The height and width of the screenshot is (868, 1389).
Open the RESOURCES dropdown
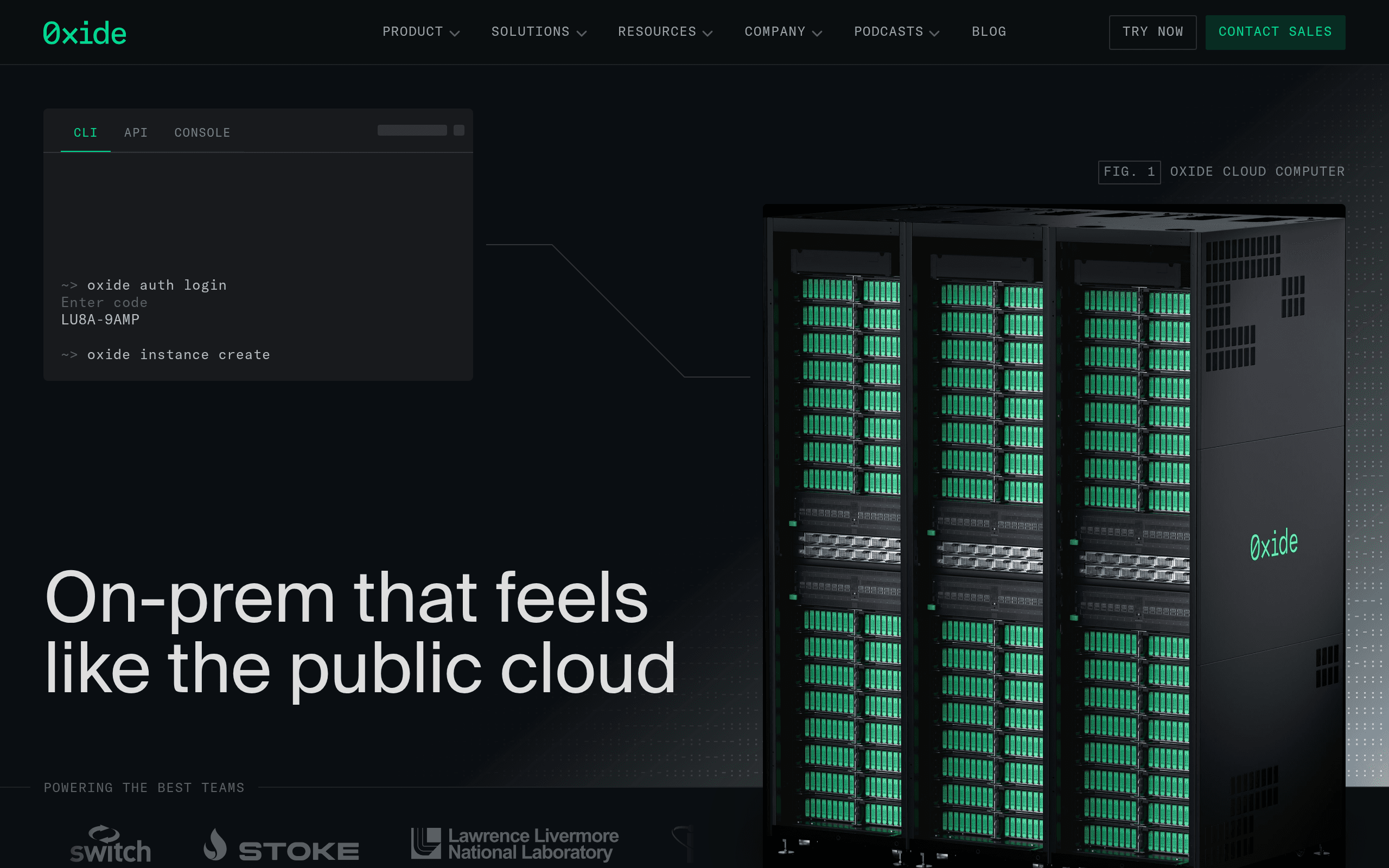pos(665,32)
